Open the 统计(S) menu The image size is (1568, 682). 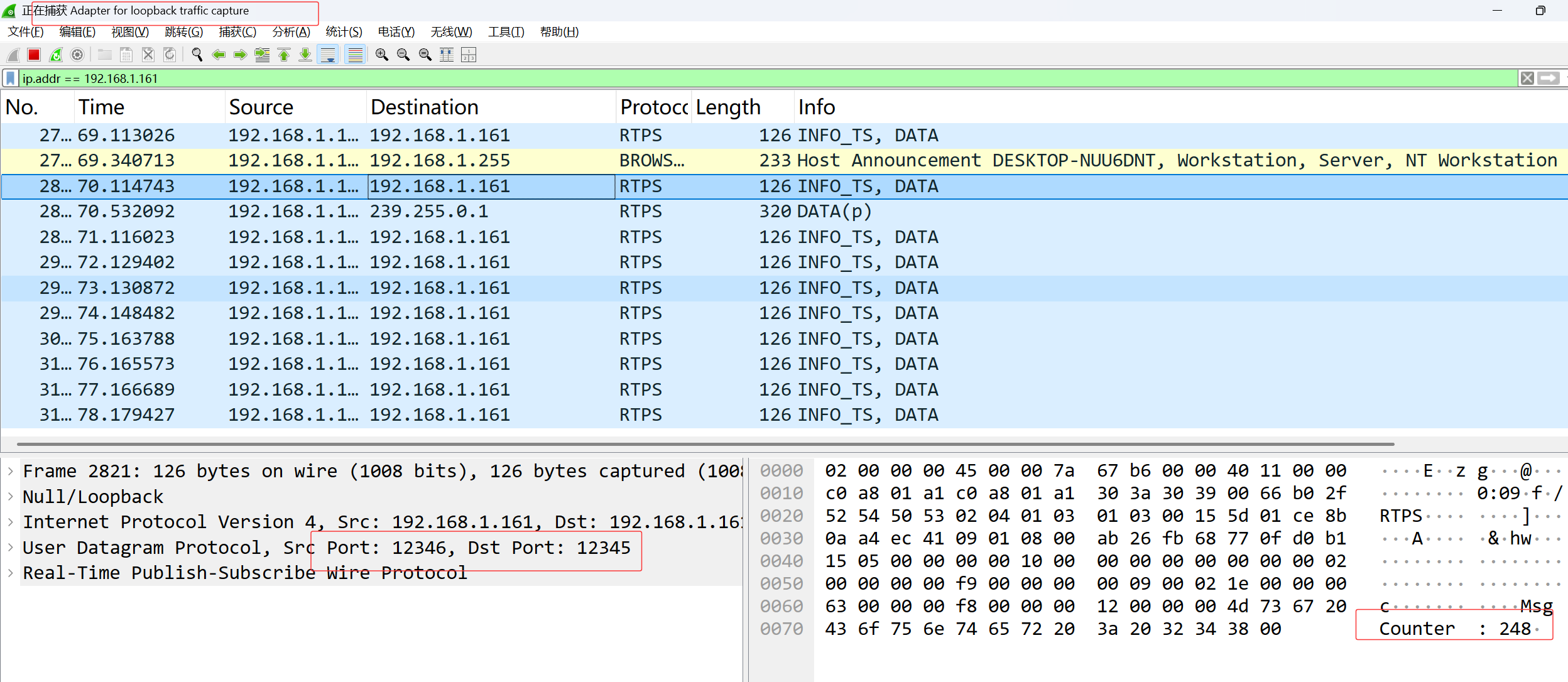pyautogui.click(x=344, y=32)
